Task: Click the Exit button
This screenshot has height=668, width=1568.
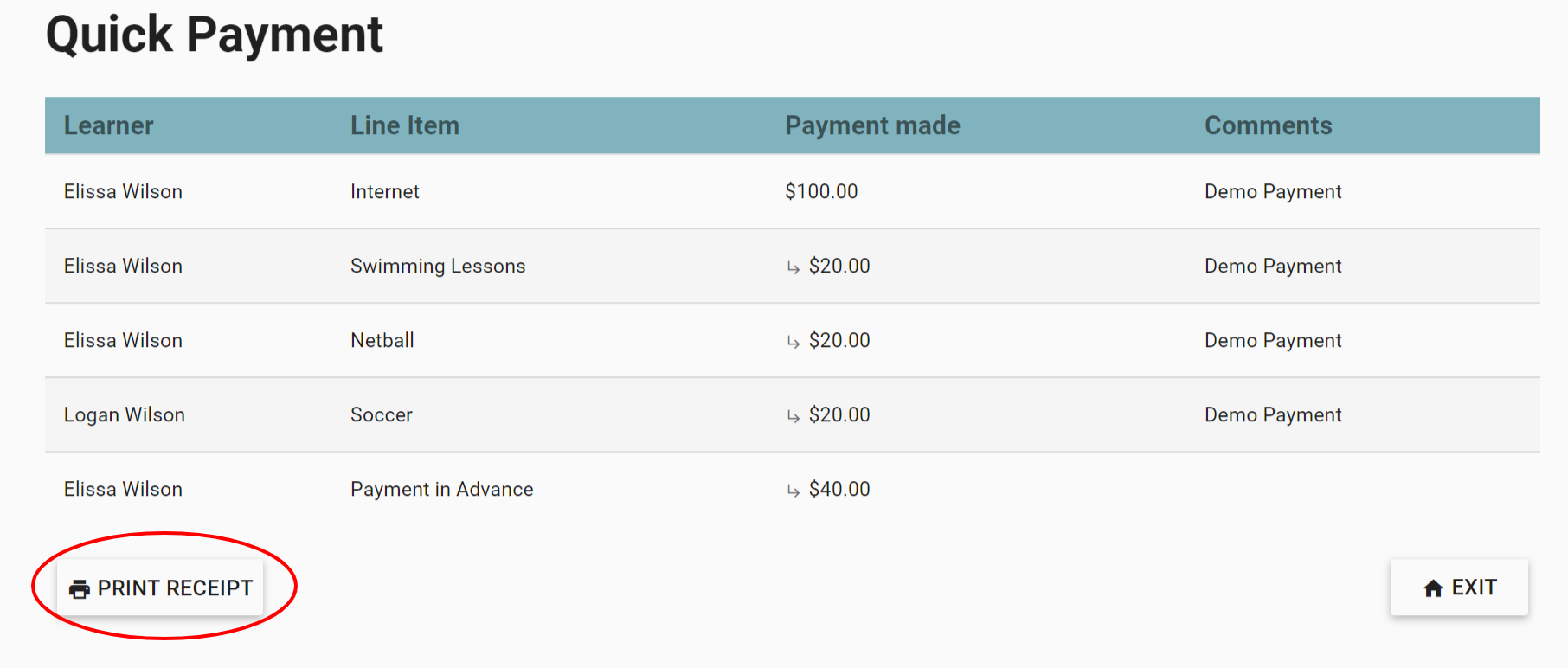Action: 1459,588
